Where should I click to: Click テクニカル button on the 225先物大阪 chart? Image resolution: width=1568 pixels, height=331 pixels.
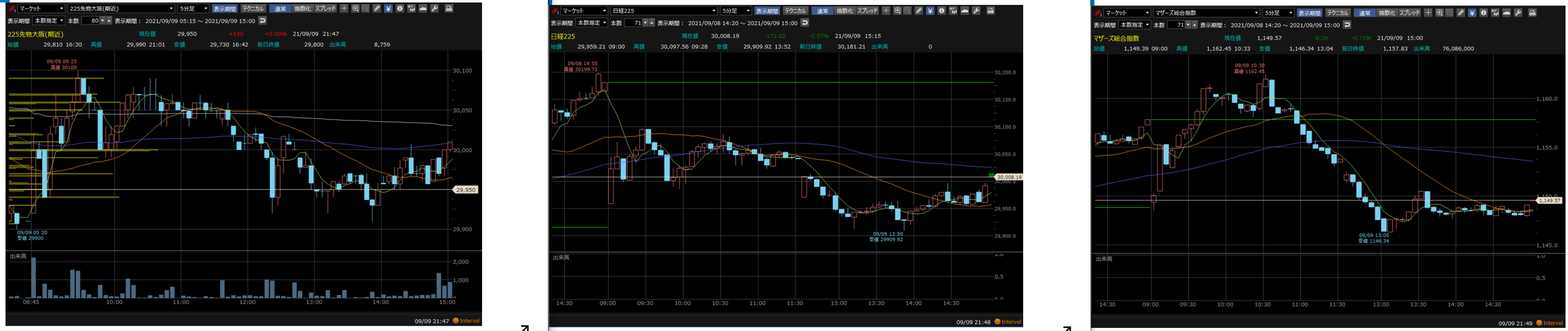point(253,9)
